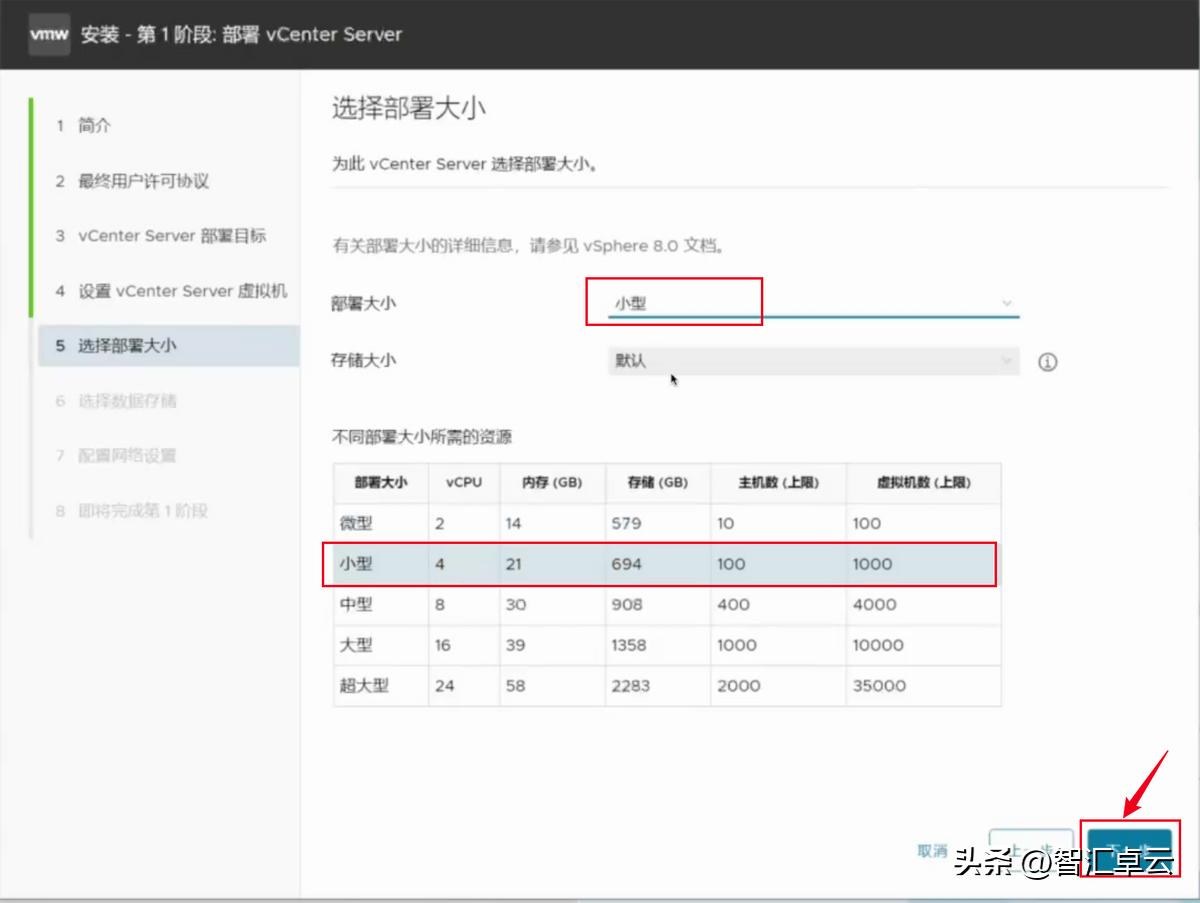This screenshot has width=1200, height=903.
Task: Click the 内存 (GB) column header
Action: point(552,482)
